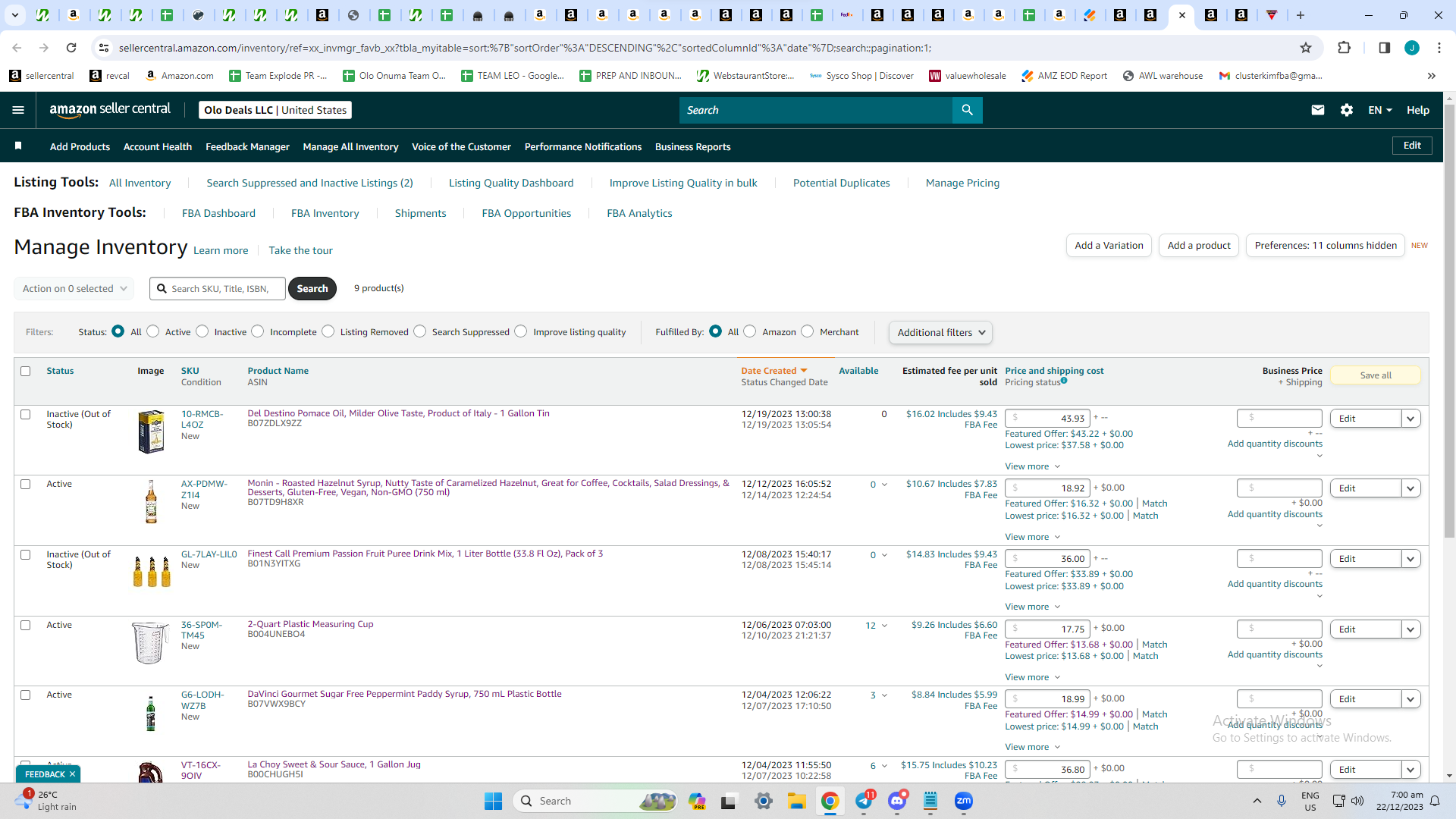Open the Chrome three-dot menu
The width and height of the screenshot is (1456, 819).
[x=1439, y=48]
